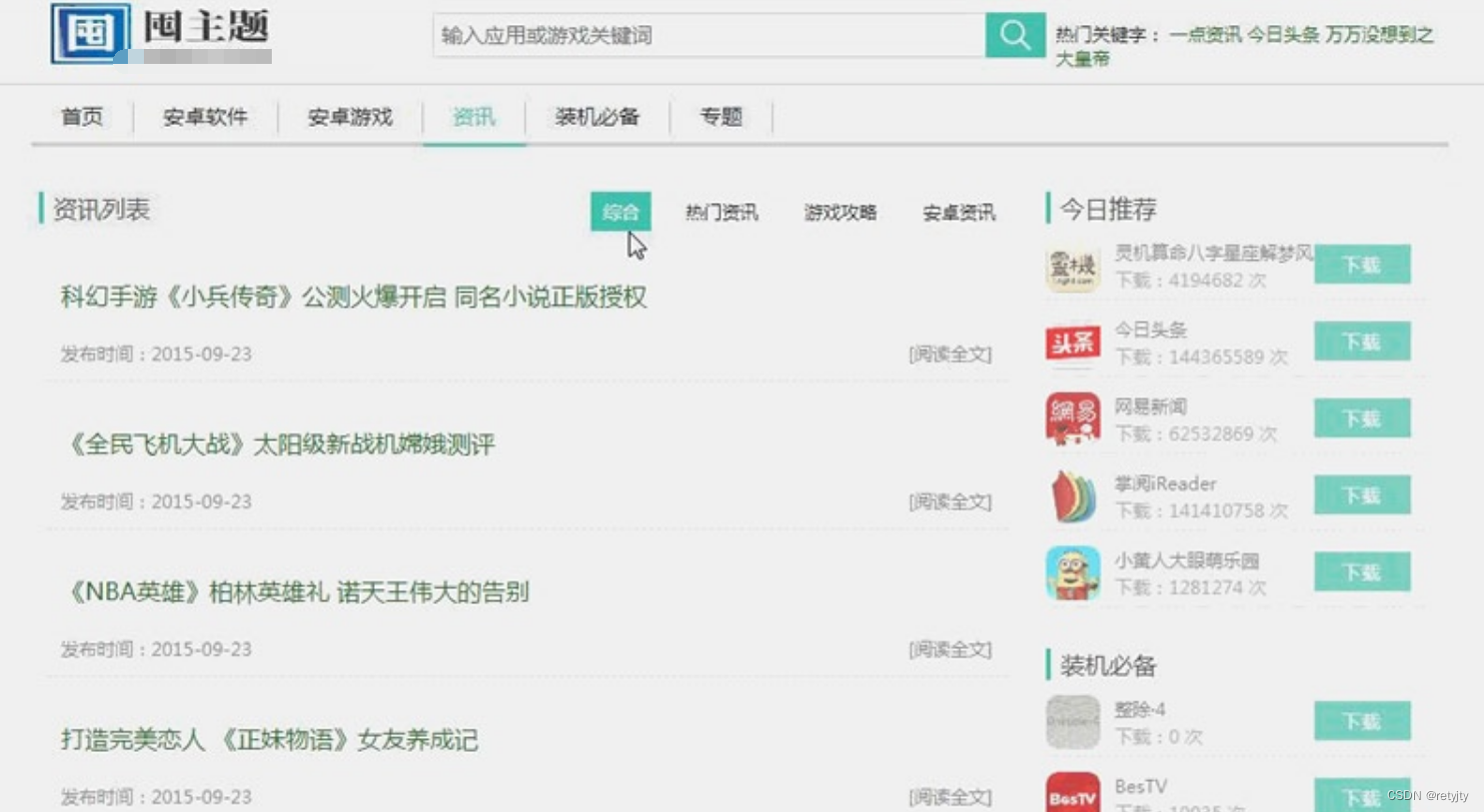The width and height of the screenshot is (1484, 812).
Task: Select the 热门资讯 filter
Action: tap(721, 212)
